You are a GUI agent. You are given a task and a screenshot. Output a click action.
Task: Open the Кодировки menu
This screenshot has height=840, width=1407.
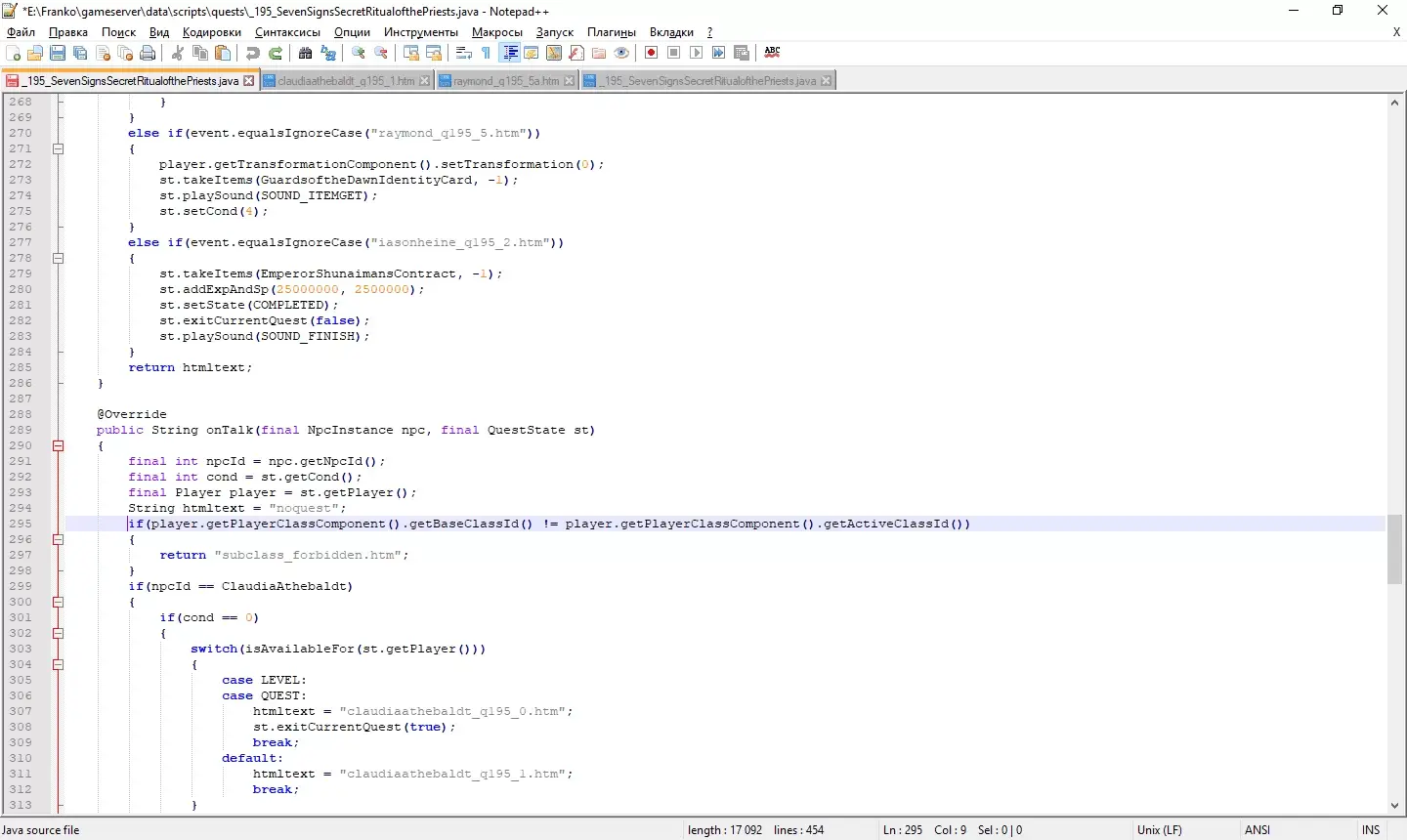212,32
